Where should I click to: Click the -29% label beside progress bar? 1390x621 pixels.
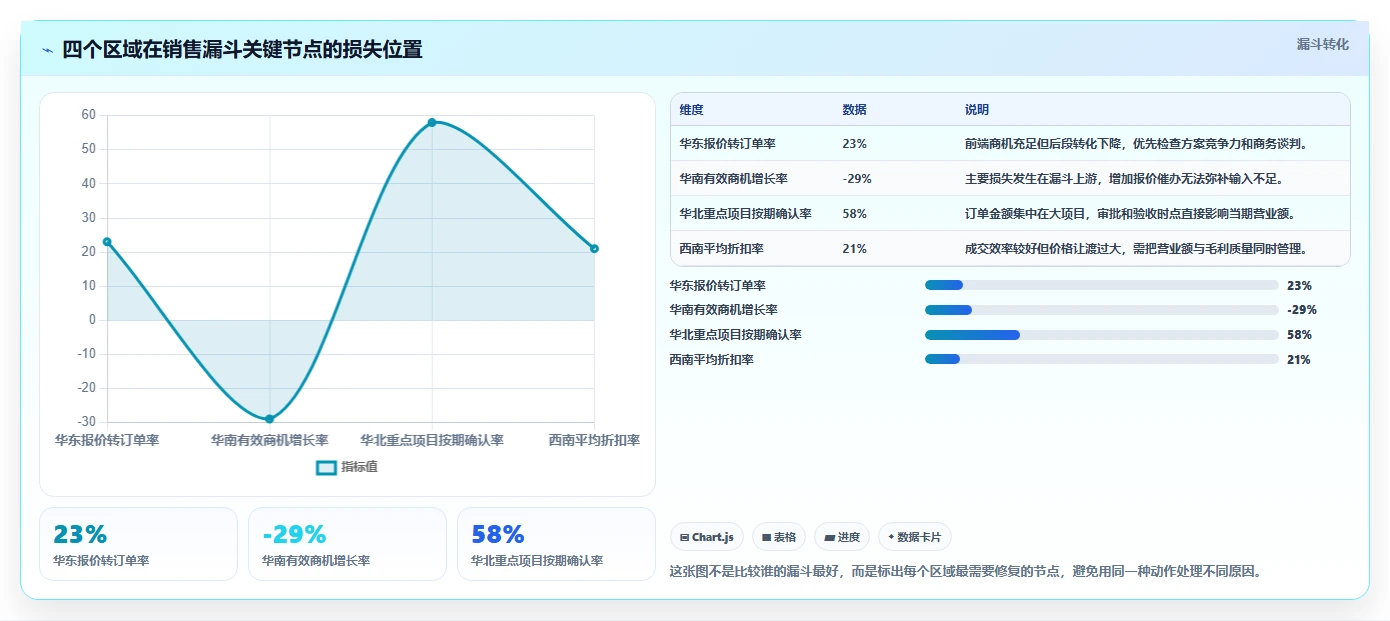[x=1302, y=310]
